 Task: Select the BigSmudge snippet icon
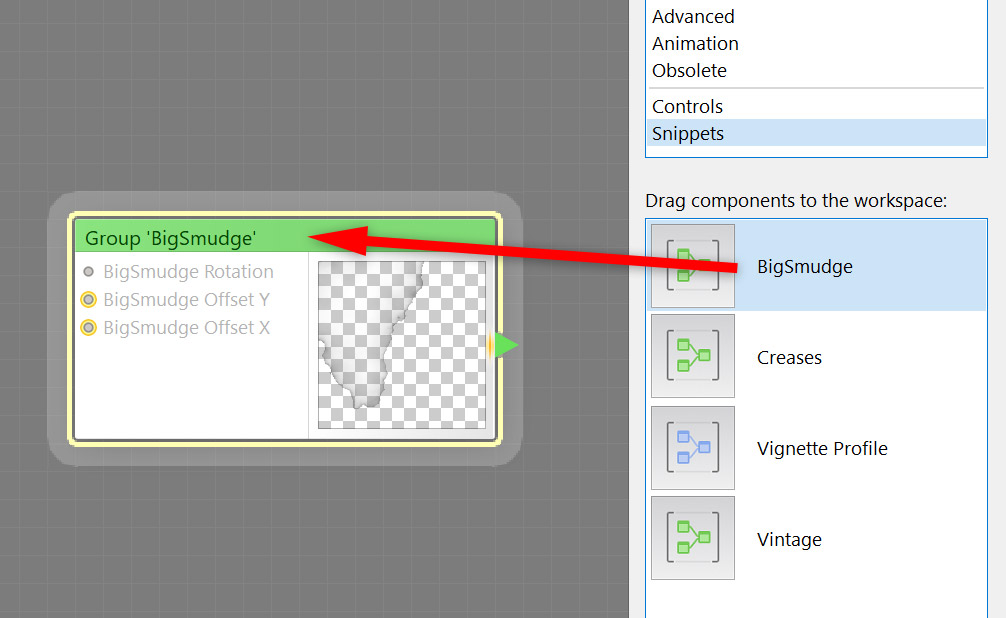tap(692, 266)
